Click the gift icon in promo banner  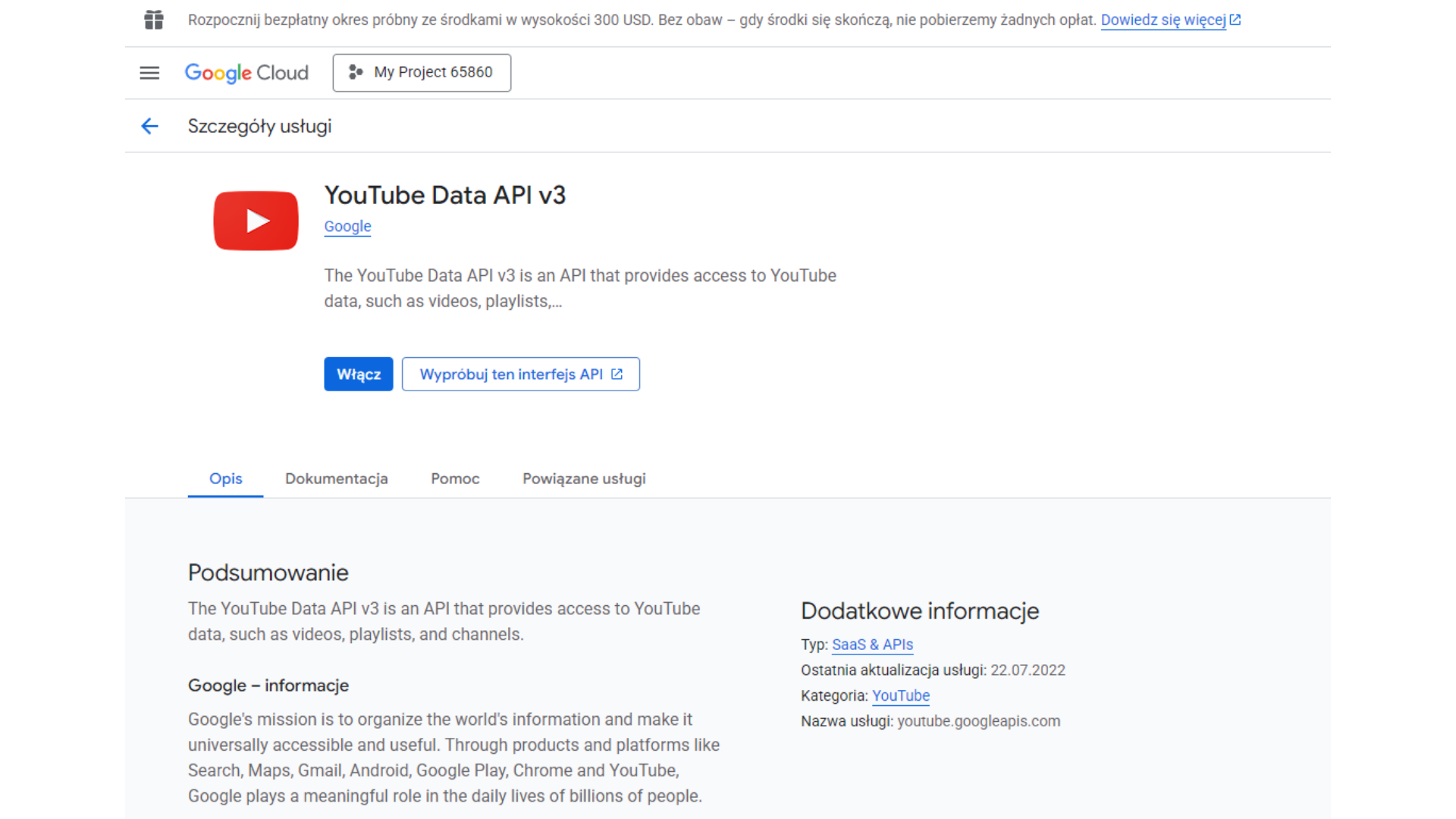154,20
